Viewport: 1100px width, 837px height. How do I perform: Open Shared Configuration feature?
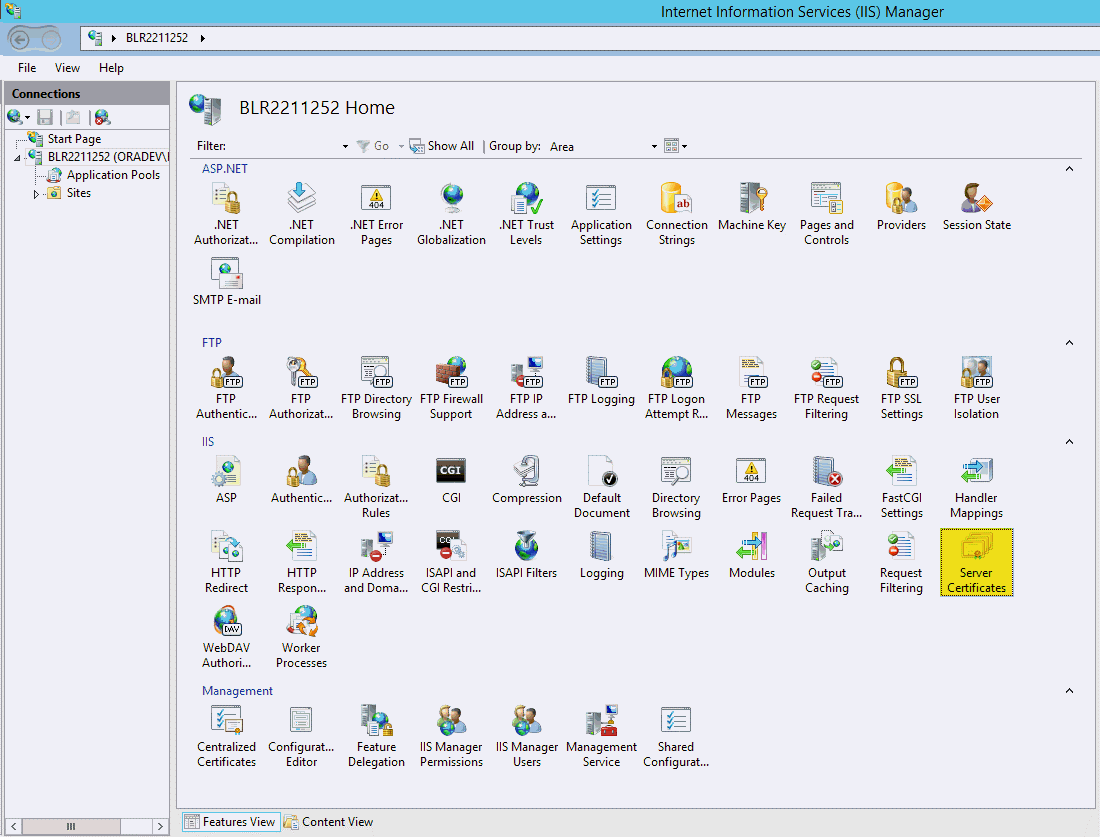click(676, 736)
